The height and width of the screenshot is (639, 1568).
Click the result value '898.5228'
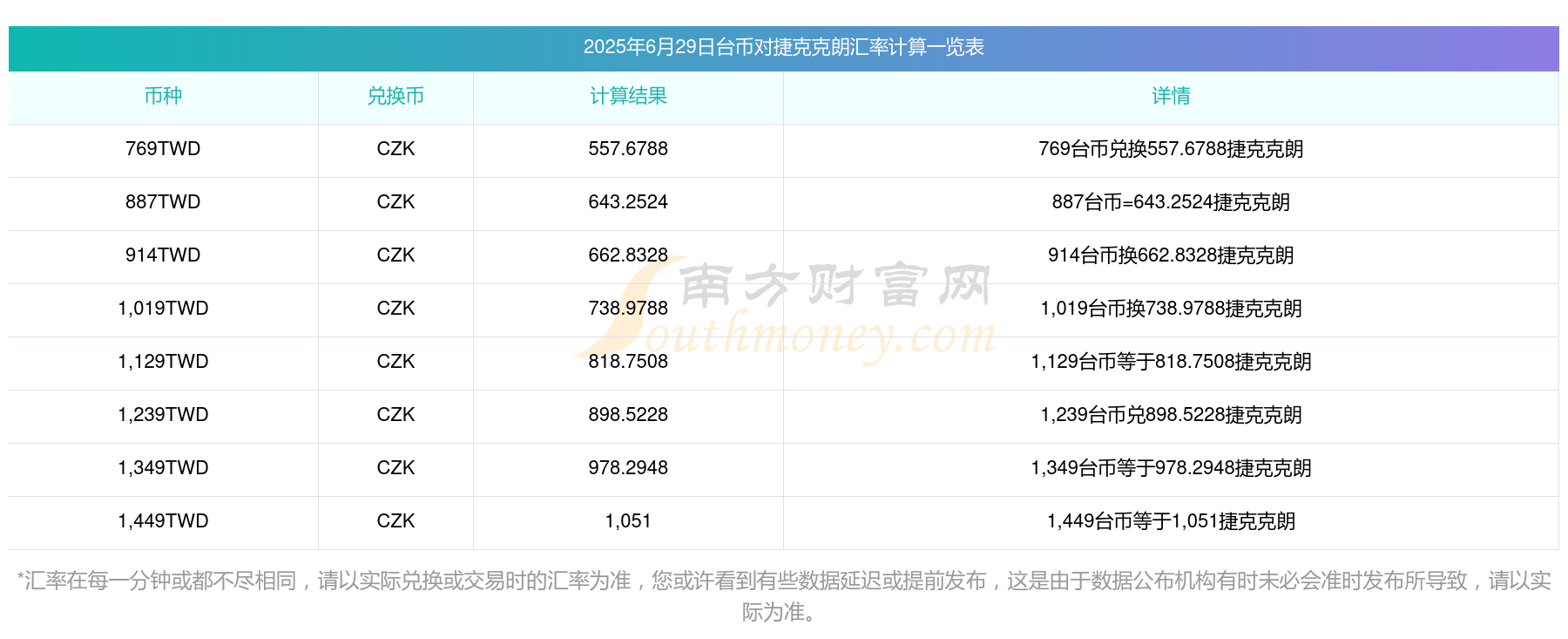(628, 415)
